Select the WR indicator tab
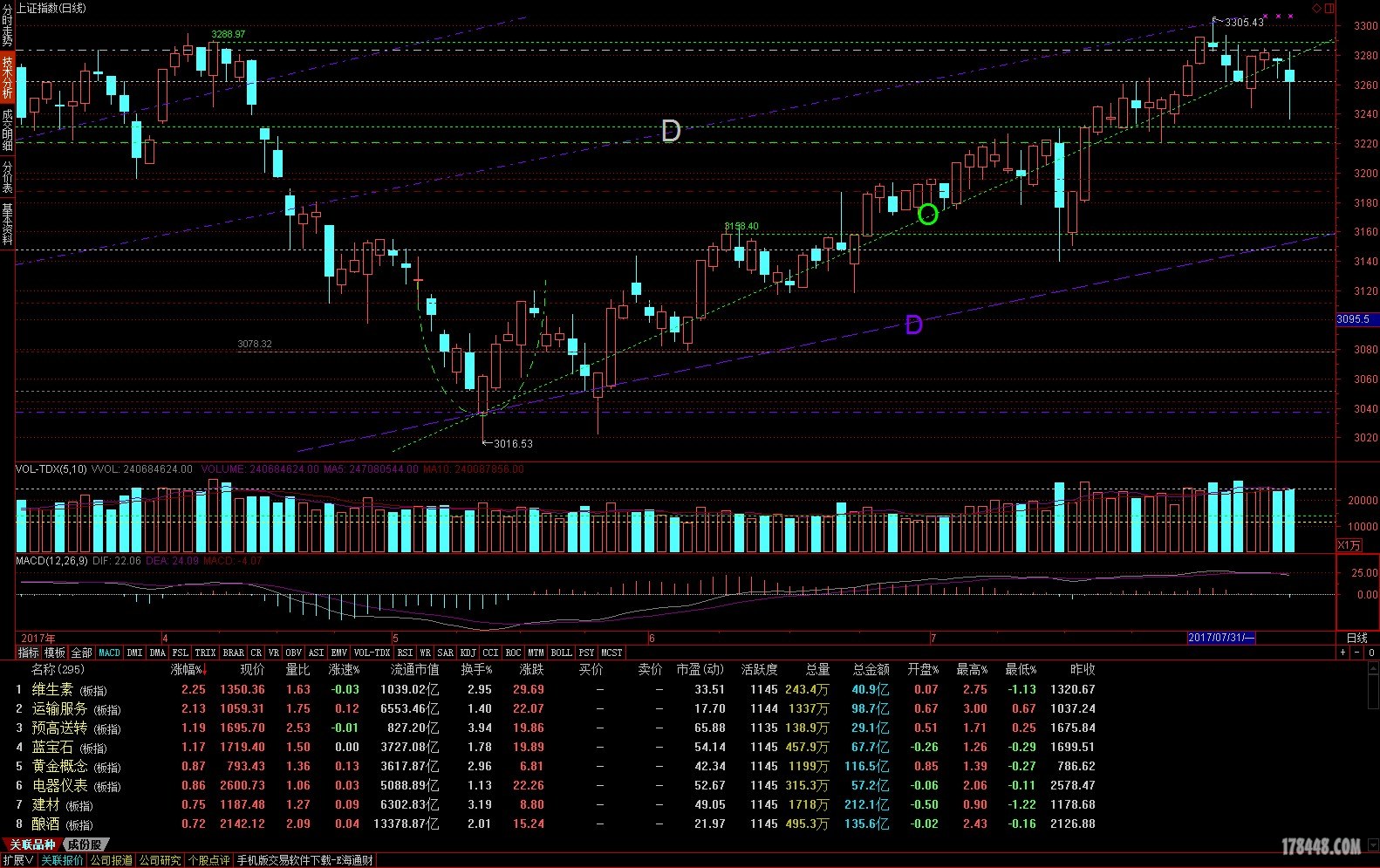The width and height of the screenshot is (1380, 868). tap(425, 653)
